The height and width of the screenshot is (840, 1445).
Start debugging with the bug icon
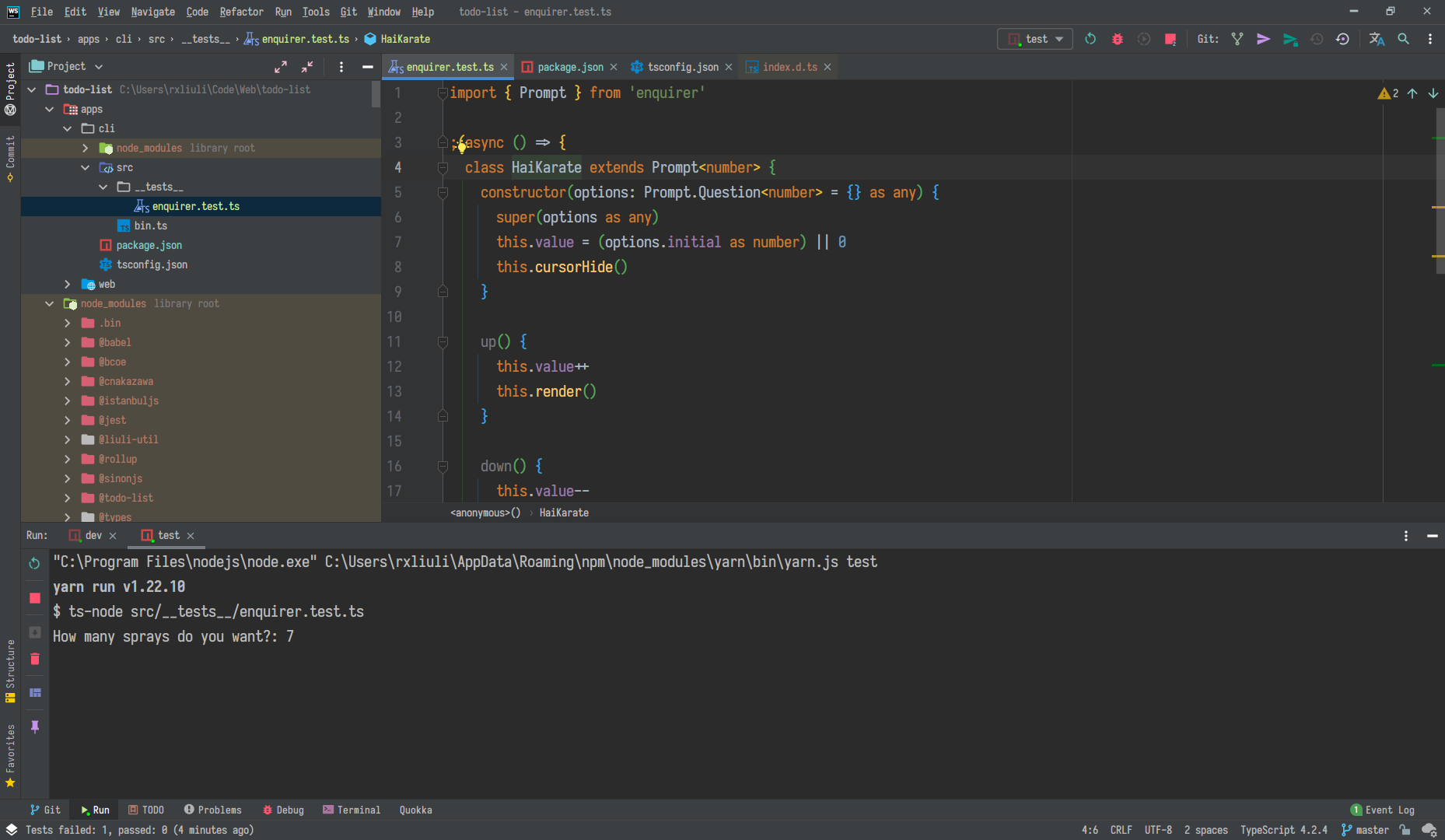pyautogui.click(x=1117, y=39)
